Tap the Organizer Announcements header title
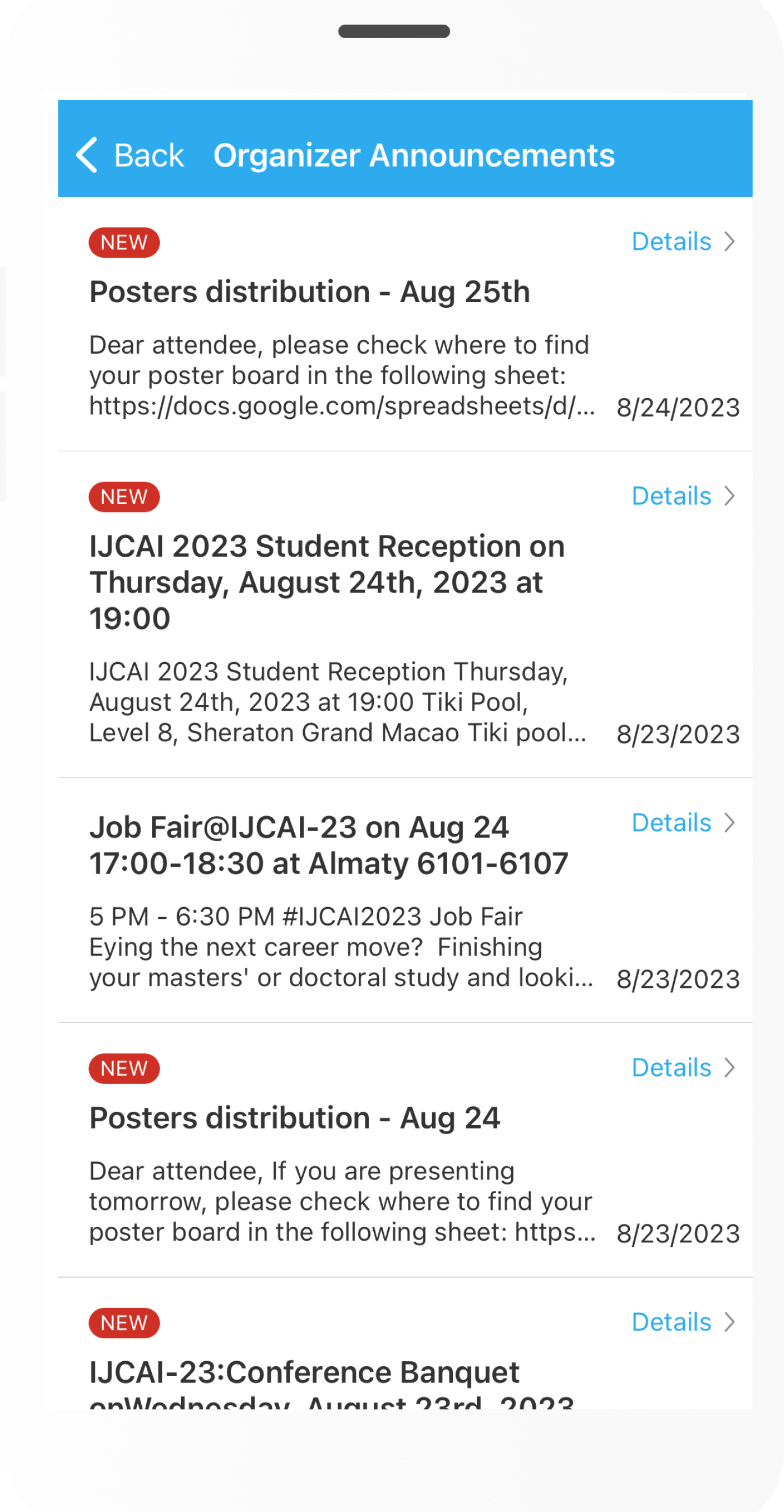Viewport: 784px width, 1512px height. pyautogui.click(x=414, y=155)
